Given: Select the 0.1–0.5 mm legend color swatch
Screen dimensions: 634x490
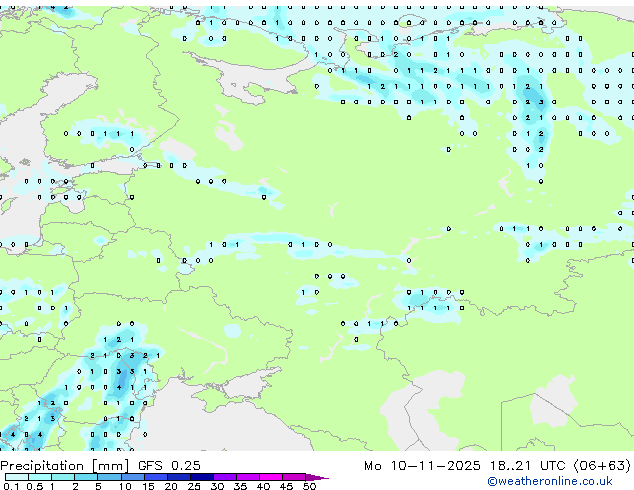Looking at the screenshot, I should 17,477.
